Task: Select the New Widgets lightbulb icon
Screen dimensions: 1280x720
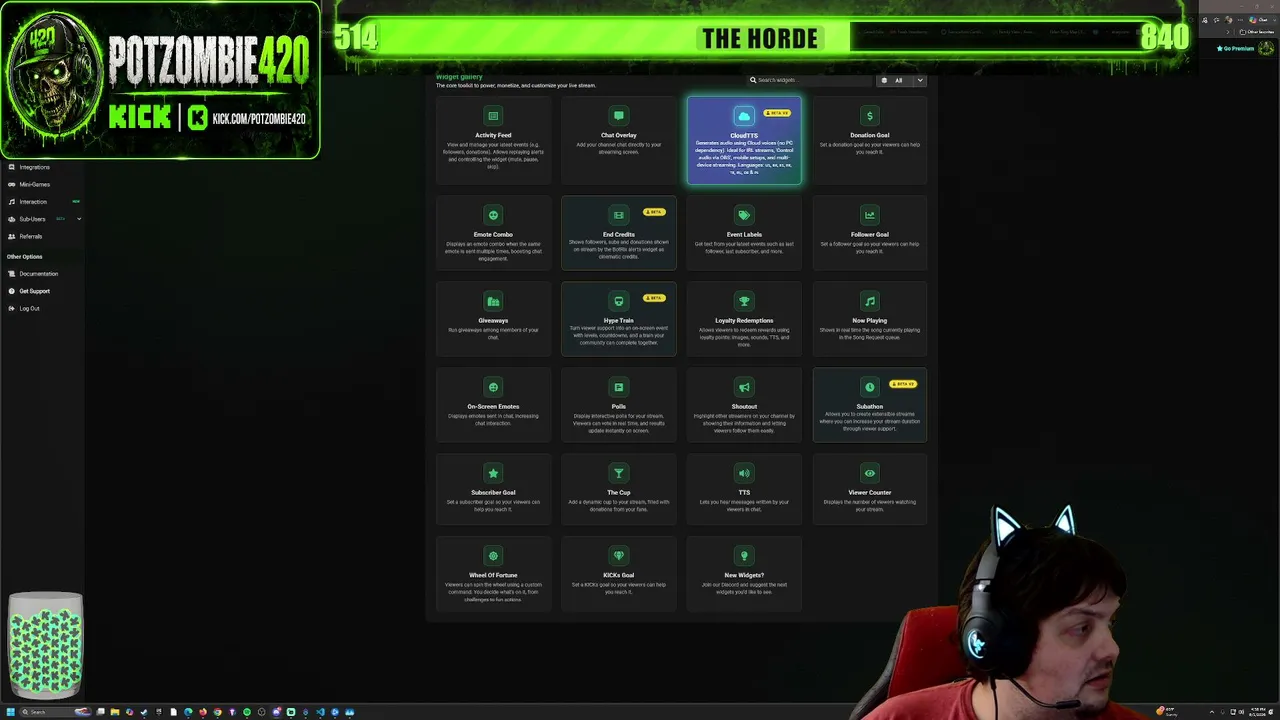Action: [744, 556]
